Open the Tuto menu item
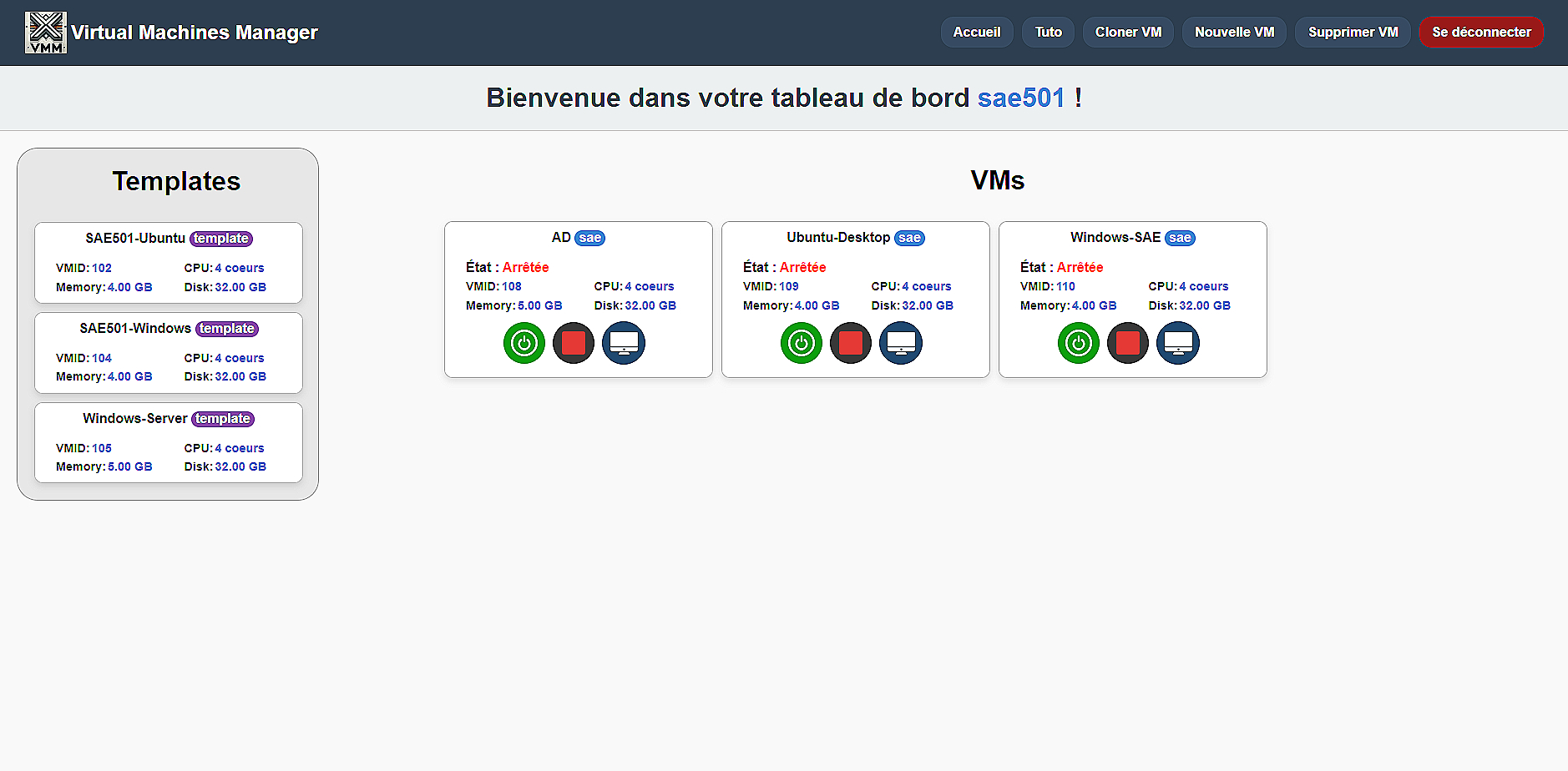This screenshot has height=771, width=1568. tap(1048, 33)
